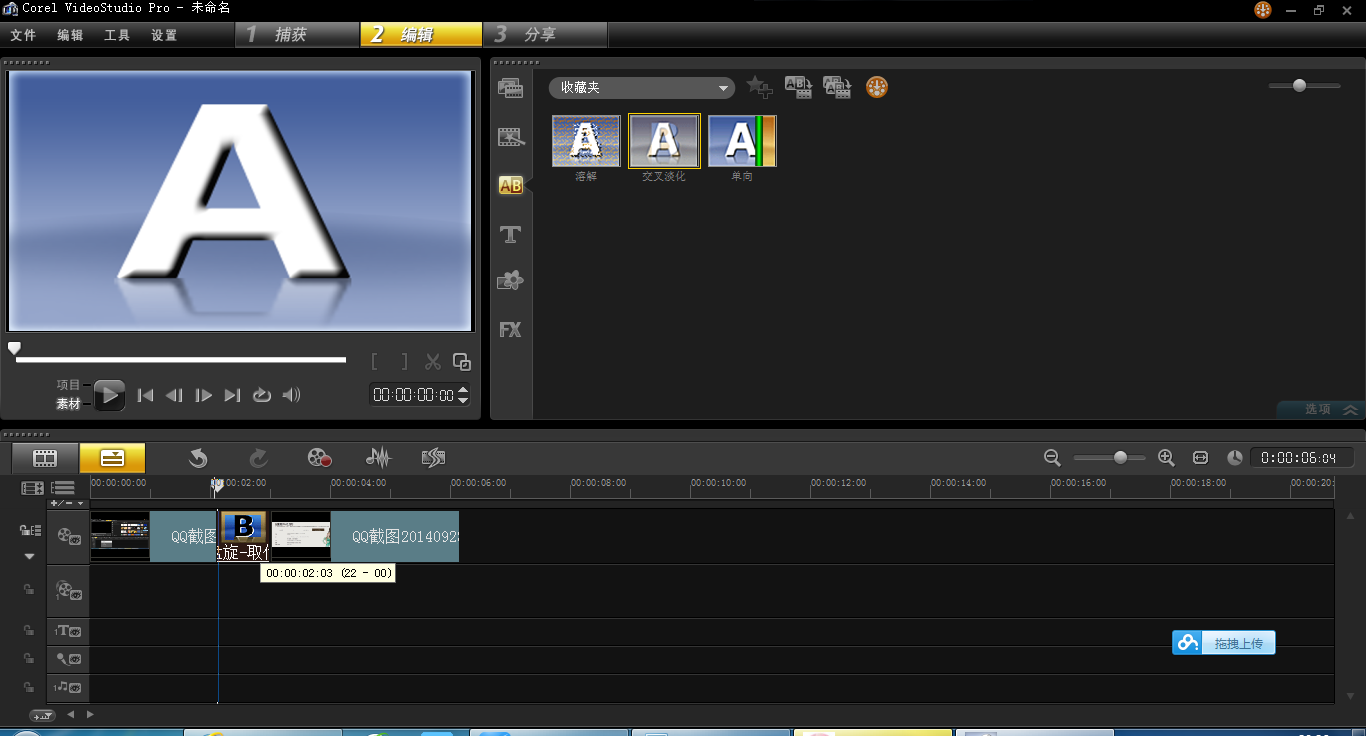Viewport: 1366px width, 736px height.
Task: Apply current effect to video track
Action: tap(798, 87)
